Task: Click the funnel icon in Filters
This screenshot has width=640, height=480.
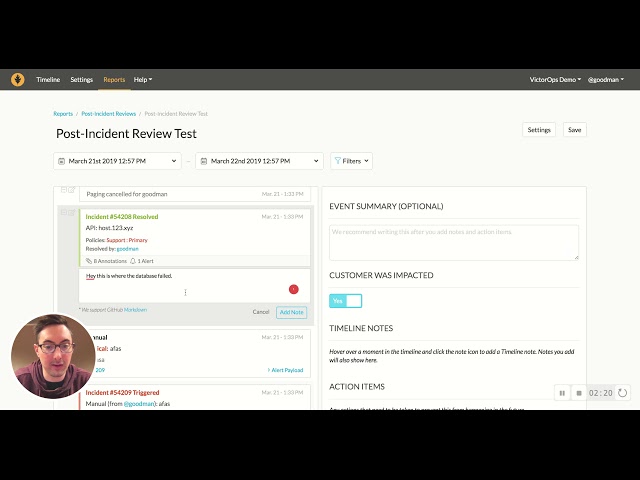Action: tap(338, 161)
